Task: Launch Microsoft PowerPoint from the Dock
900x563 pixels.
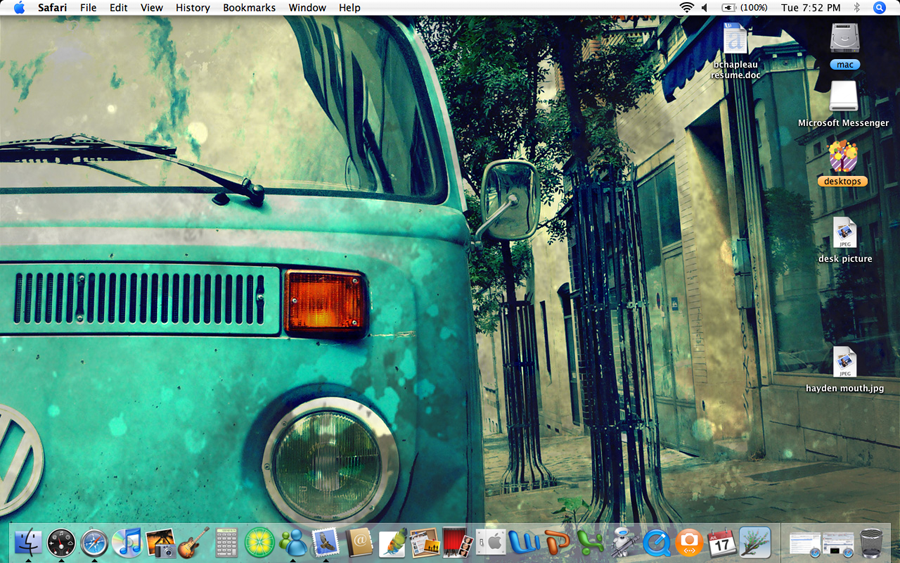Action: point(557,542)
